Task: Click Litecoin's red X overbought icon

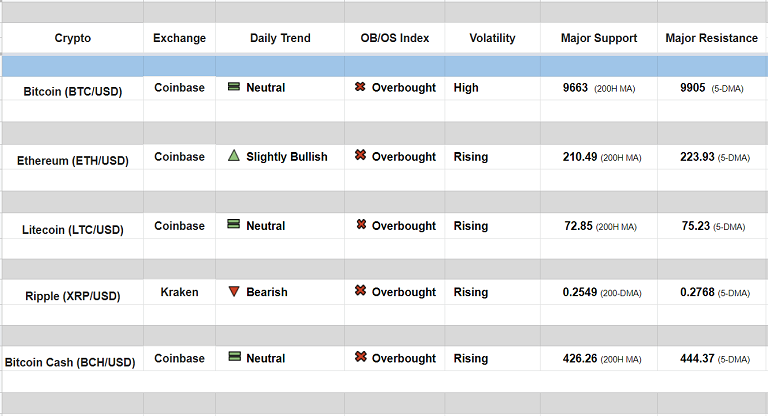Action: [360, 225]
